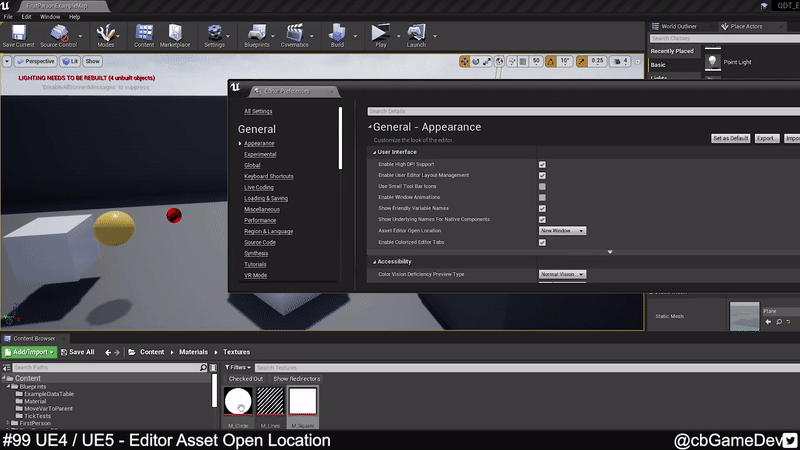Screen dimensions: 800x450
Task: Select the rotate gizmo mode in viewport
Action: click(476, 61)
